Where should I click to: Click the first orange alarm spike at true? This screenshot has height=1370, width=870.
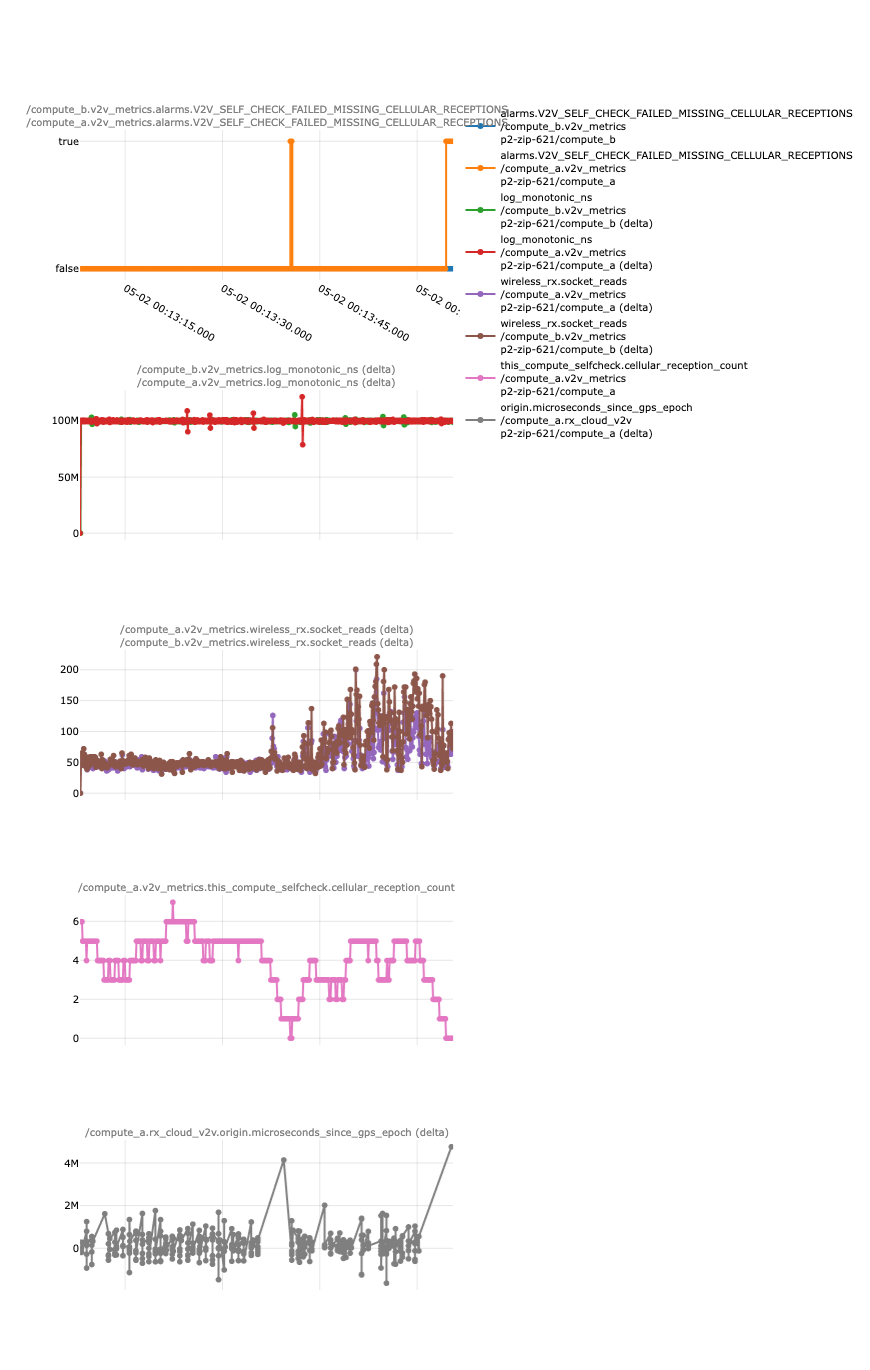(291, 142)
